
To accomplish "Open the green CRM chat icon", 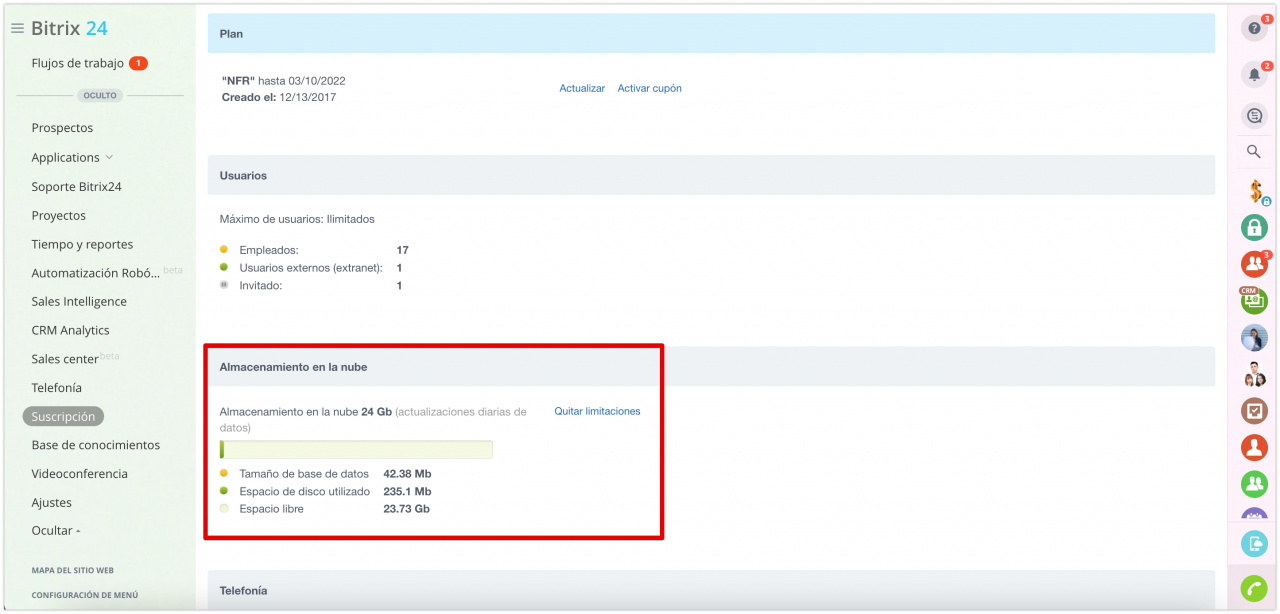I will [1254, 300].
